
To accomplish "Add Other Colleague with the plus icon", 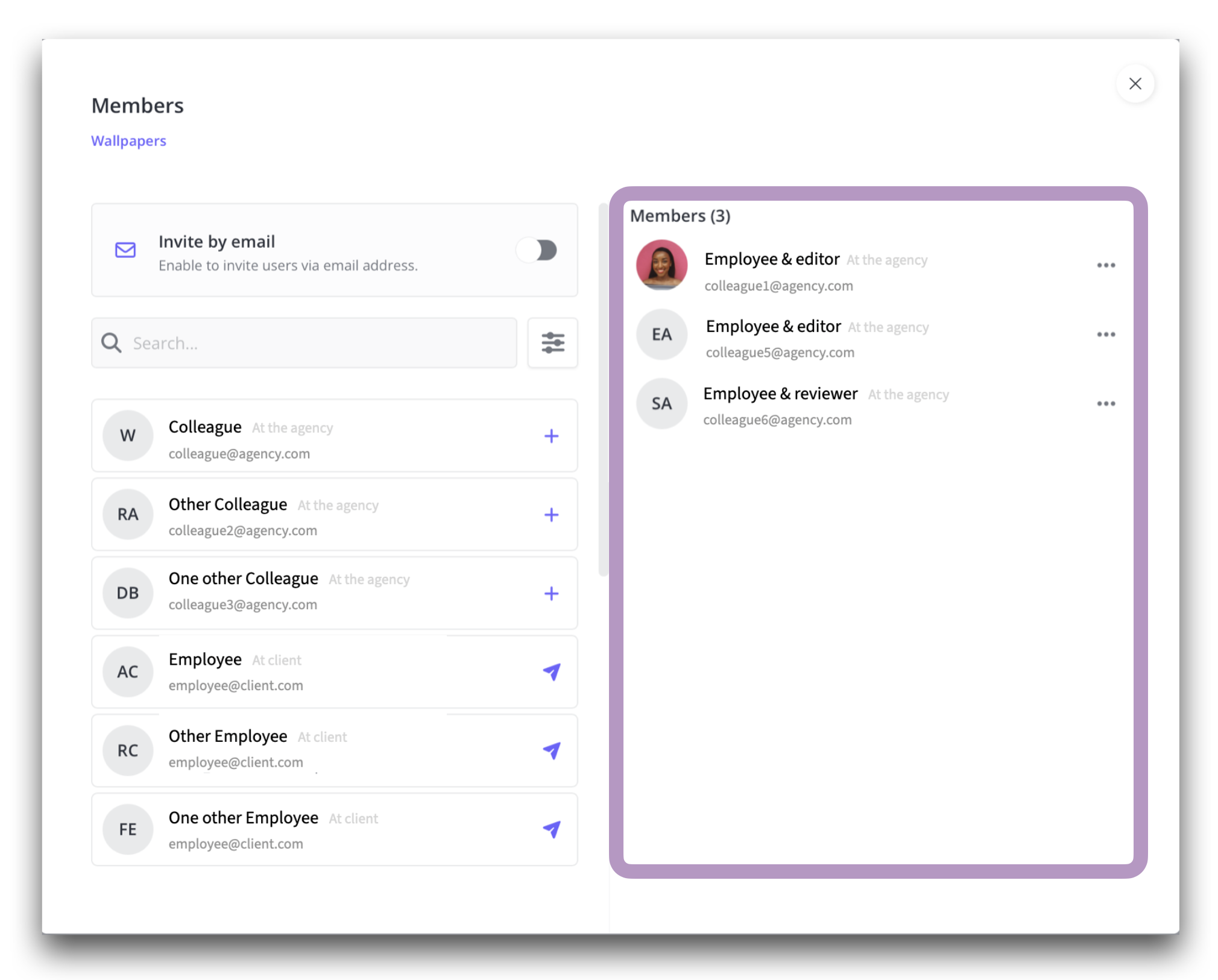I will (x=551, y=514).
